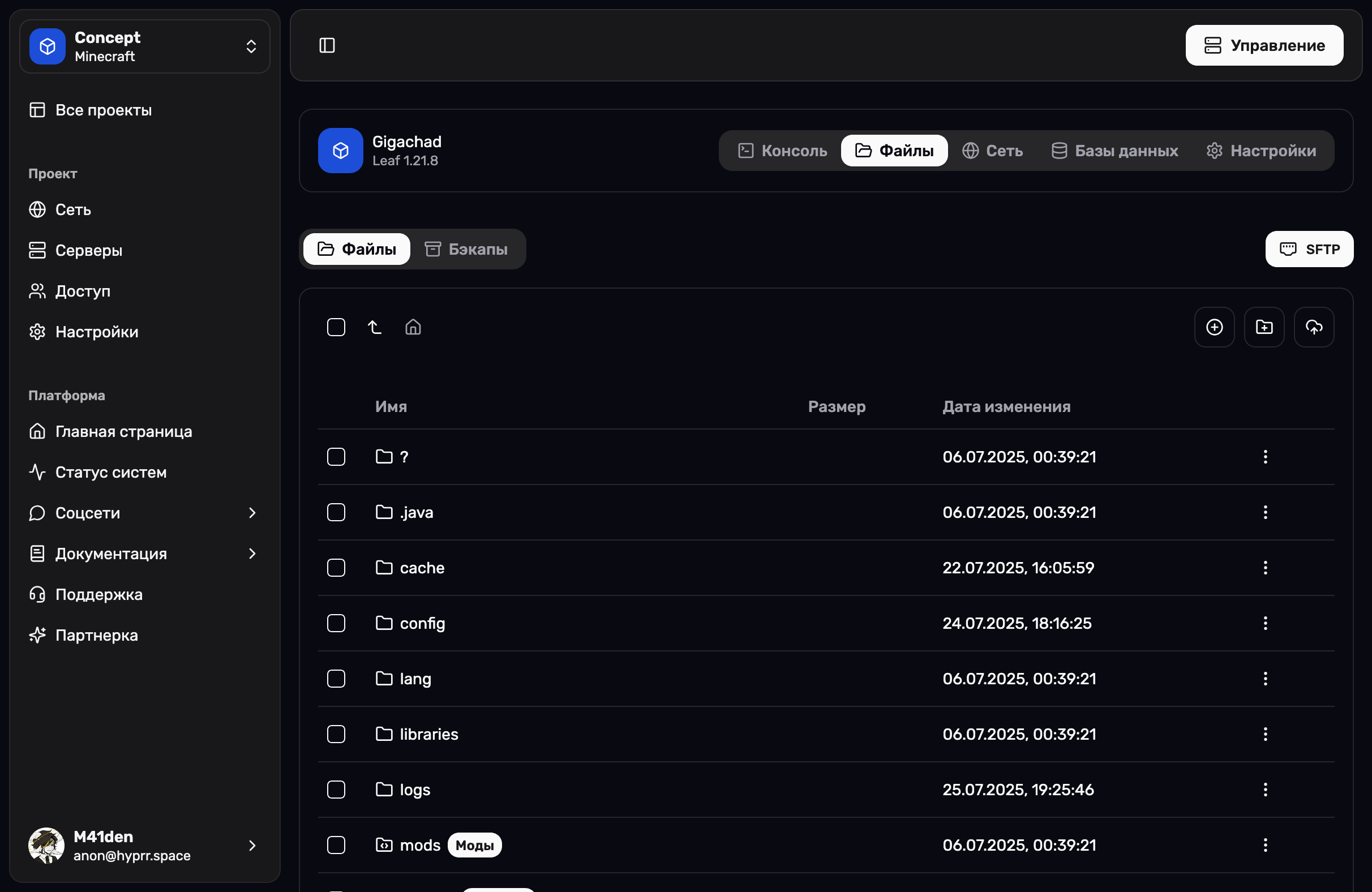
Task: Check the select-all files checkbox
Action: pyautogui.click(x=336, y=327)
